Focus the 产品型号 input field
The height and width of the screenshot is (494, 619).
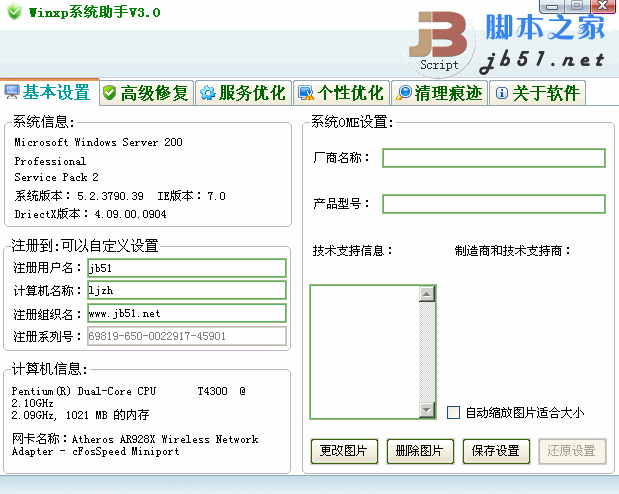(x=494, y=204)
